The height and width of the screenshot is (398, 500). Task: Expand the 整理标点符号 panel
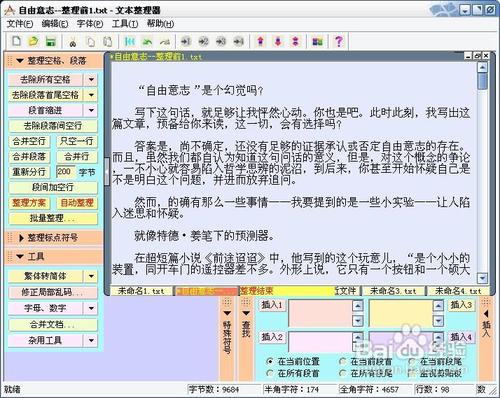[x=21, y=238]
